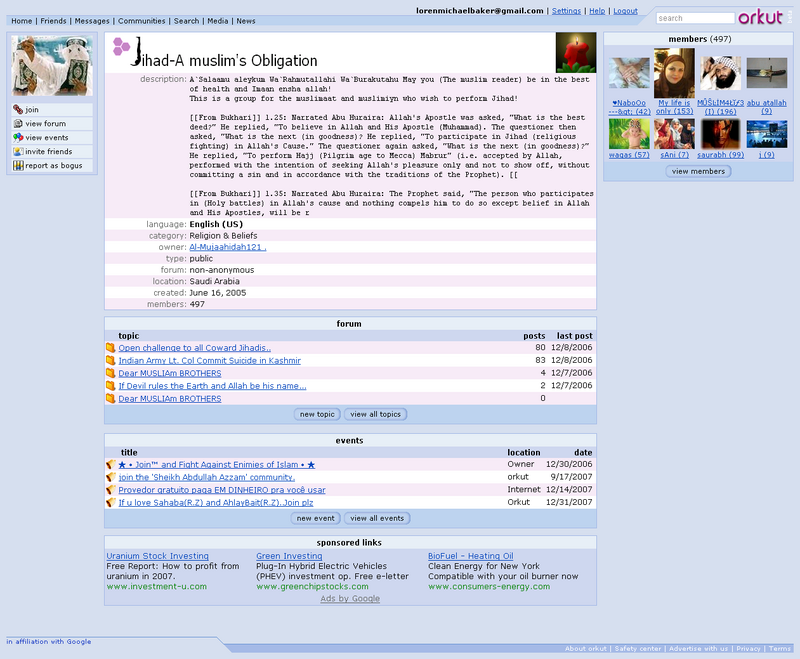Screen dimensions: 800x659
Task: Open the Home menu item
Action: (21, 21)
